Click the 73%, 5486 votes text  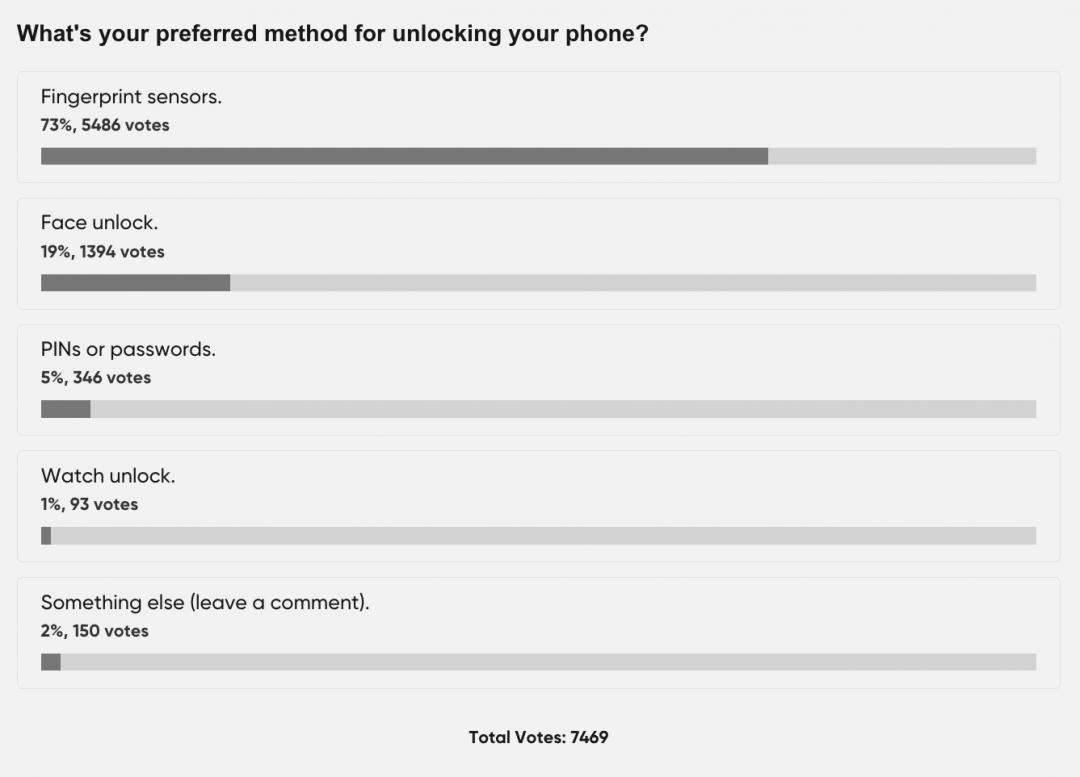(105, 125)
